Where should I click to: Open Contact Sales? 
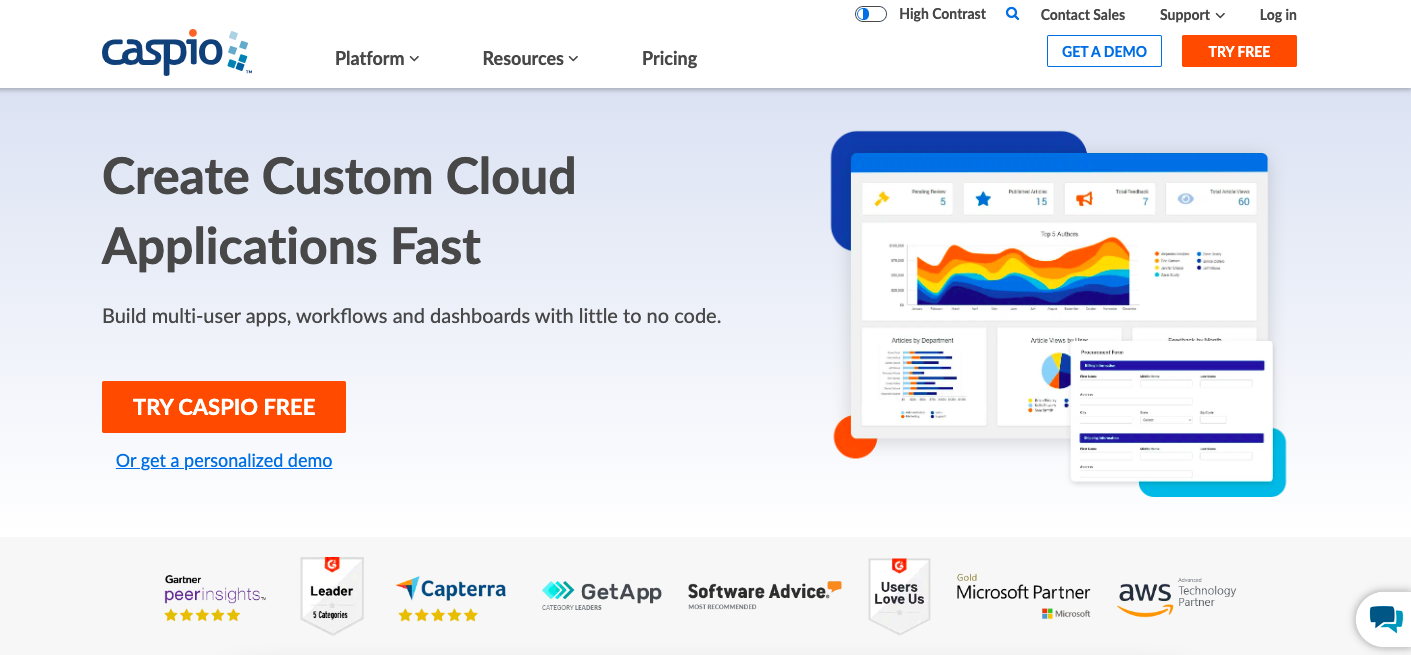1082,14
